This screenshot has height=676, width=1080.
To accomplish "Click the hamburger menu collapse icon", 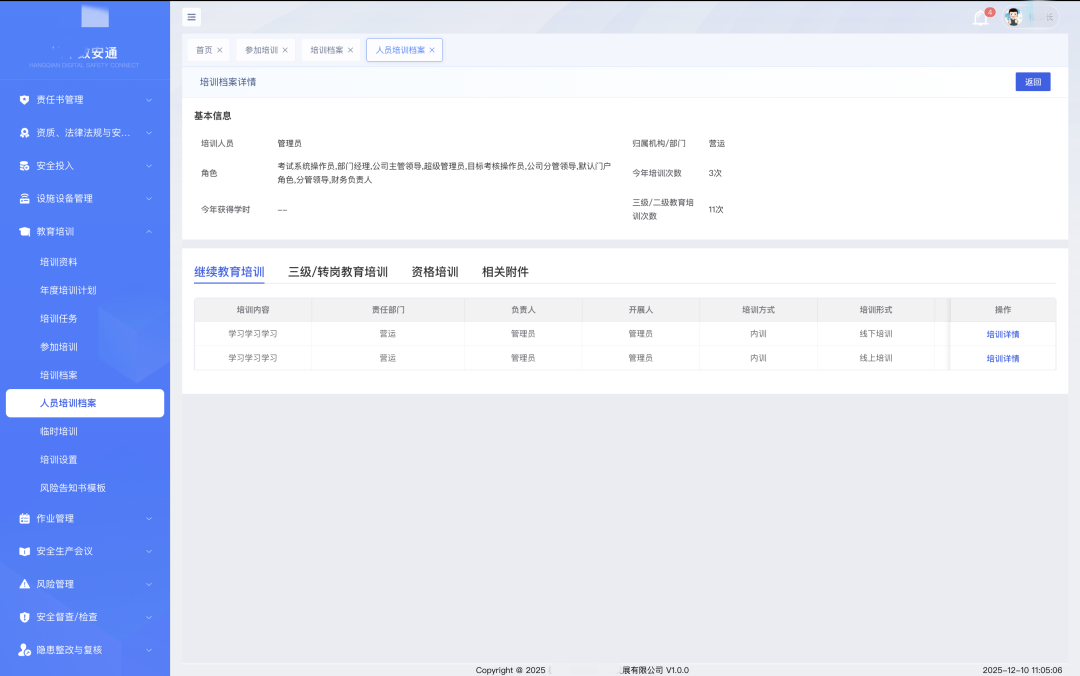I will [x=192, y=17].
